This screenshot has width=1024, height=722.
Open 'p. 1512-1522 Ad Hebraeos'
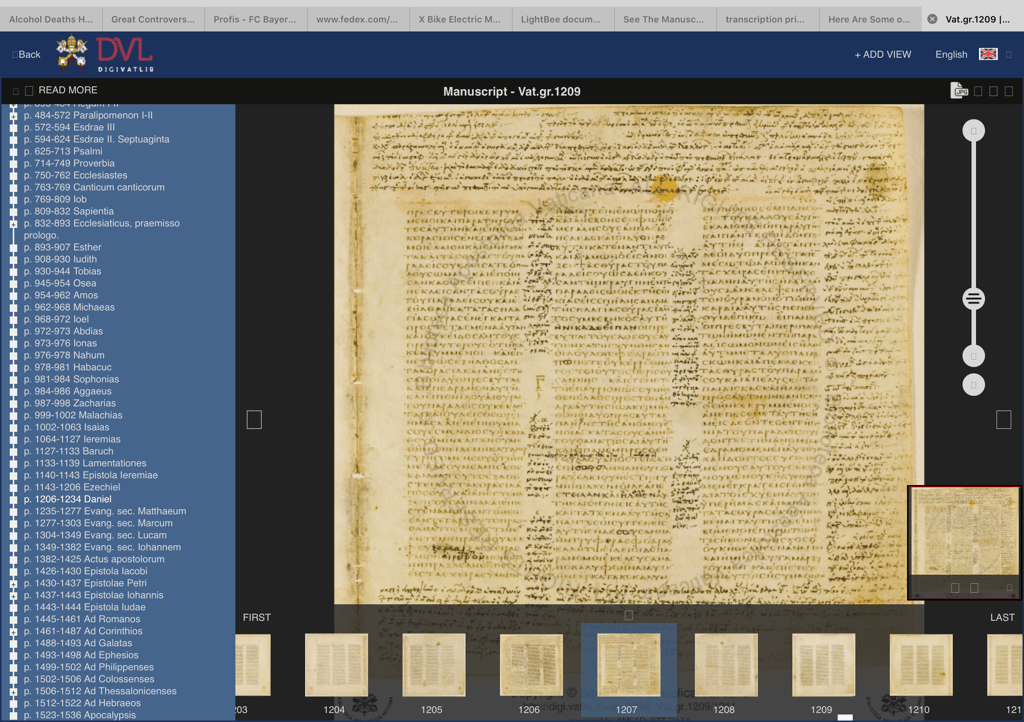click(x=82, y=704)
